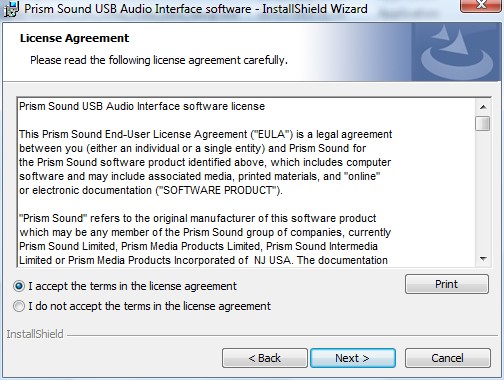This screenshot has height=380, width=504.
Task: Click the installer icon in the title bar
Action: (10, 9)
